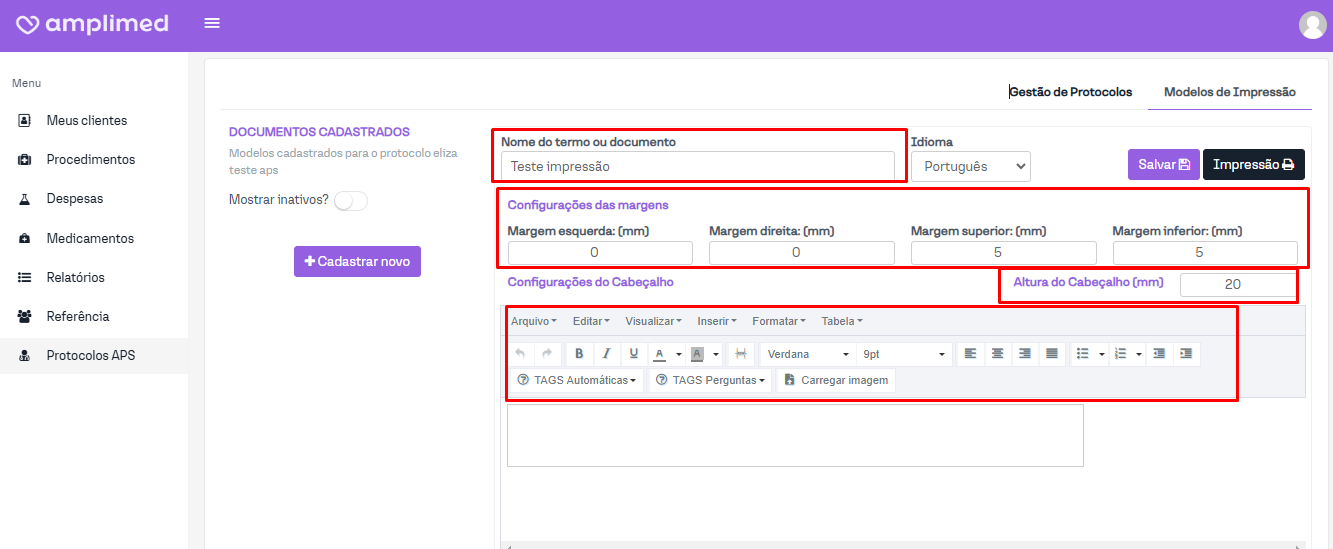Toggle the Mostrar inativos switch
The height and width of the screenshot is (549, 1333).
350,201
